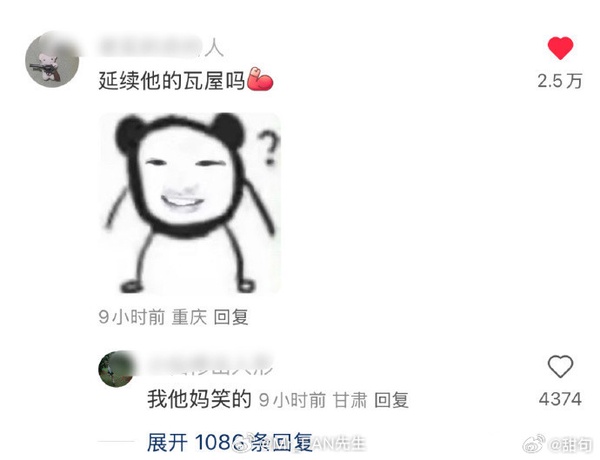Click the @甜句 watermark text
Image resolution: width=600 pixels, height=460 pixels.
click(x=570, y=444)
